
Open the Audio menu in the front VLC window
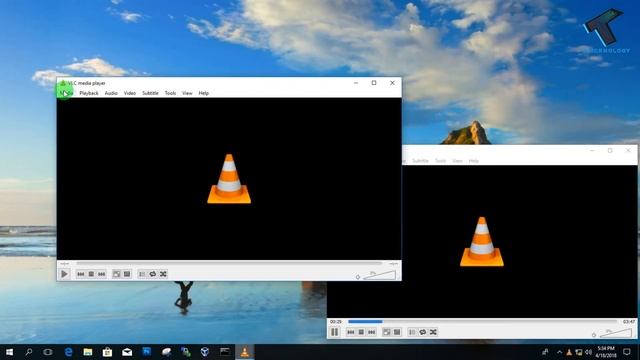click(111, 93)
